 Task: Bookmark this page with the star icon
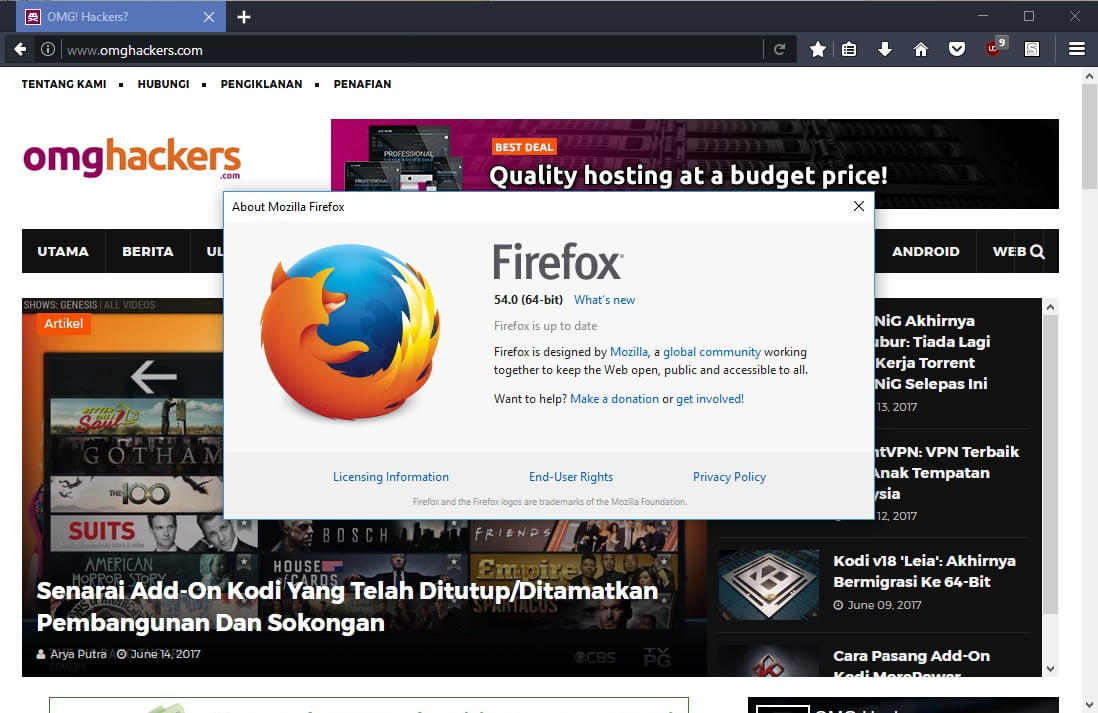coord(817,49)
